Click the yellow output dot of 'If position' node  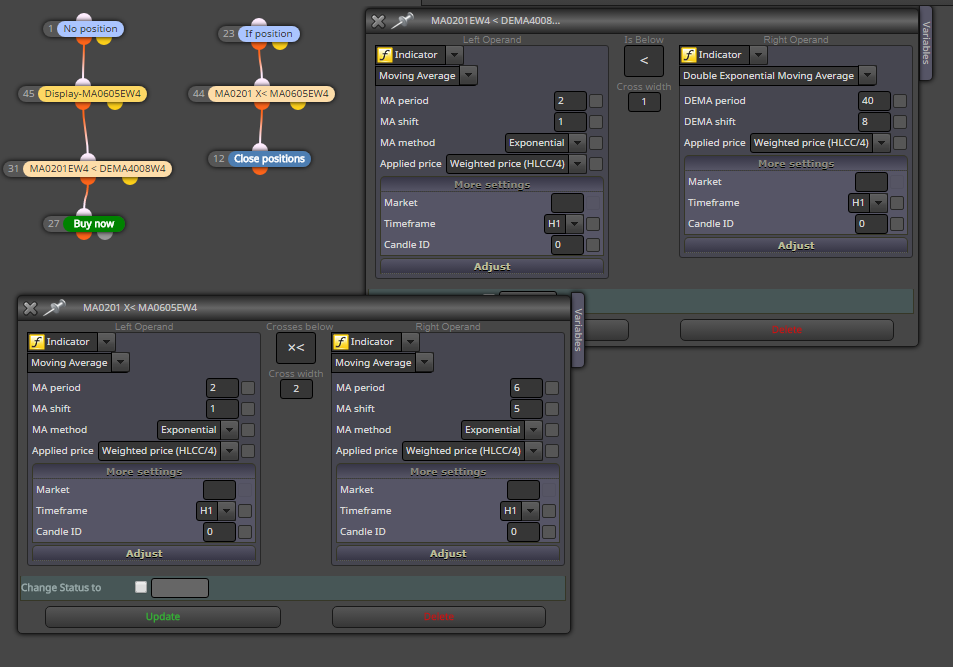pos(280,45)
